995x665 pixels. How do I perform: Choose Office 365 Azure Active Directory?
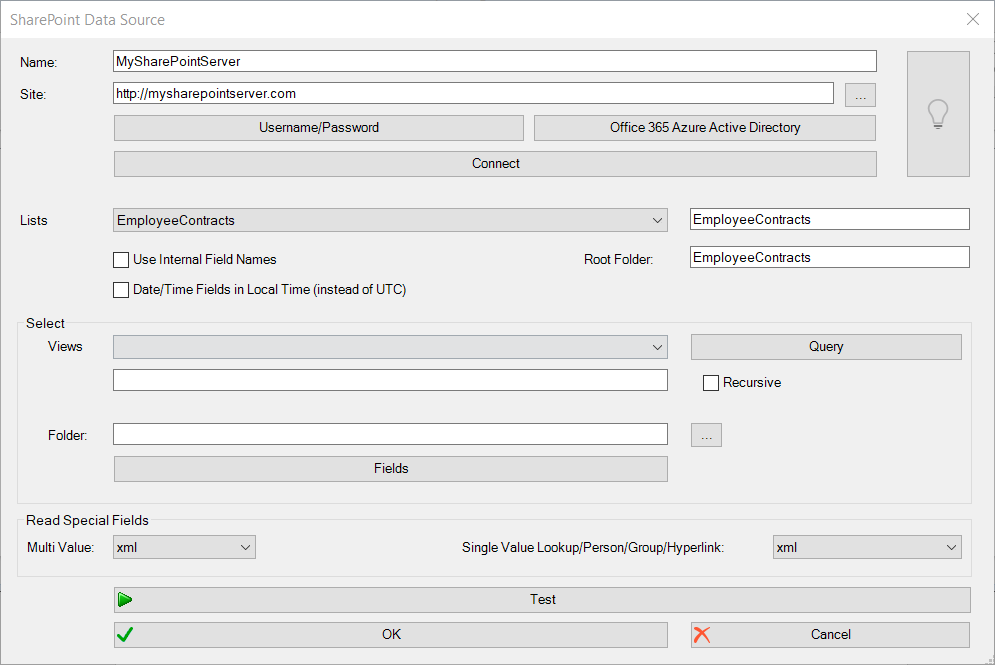tap(705, 128)
